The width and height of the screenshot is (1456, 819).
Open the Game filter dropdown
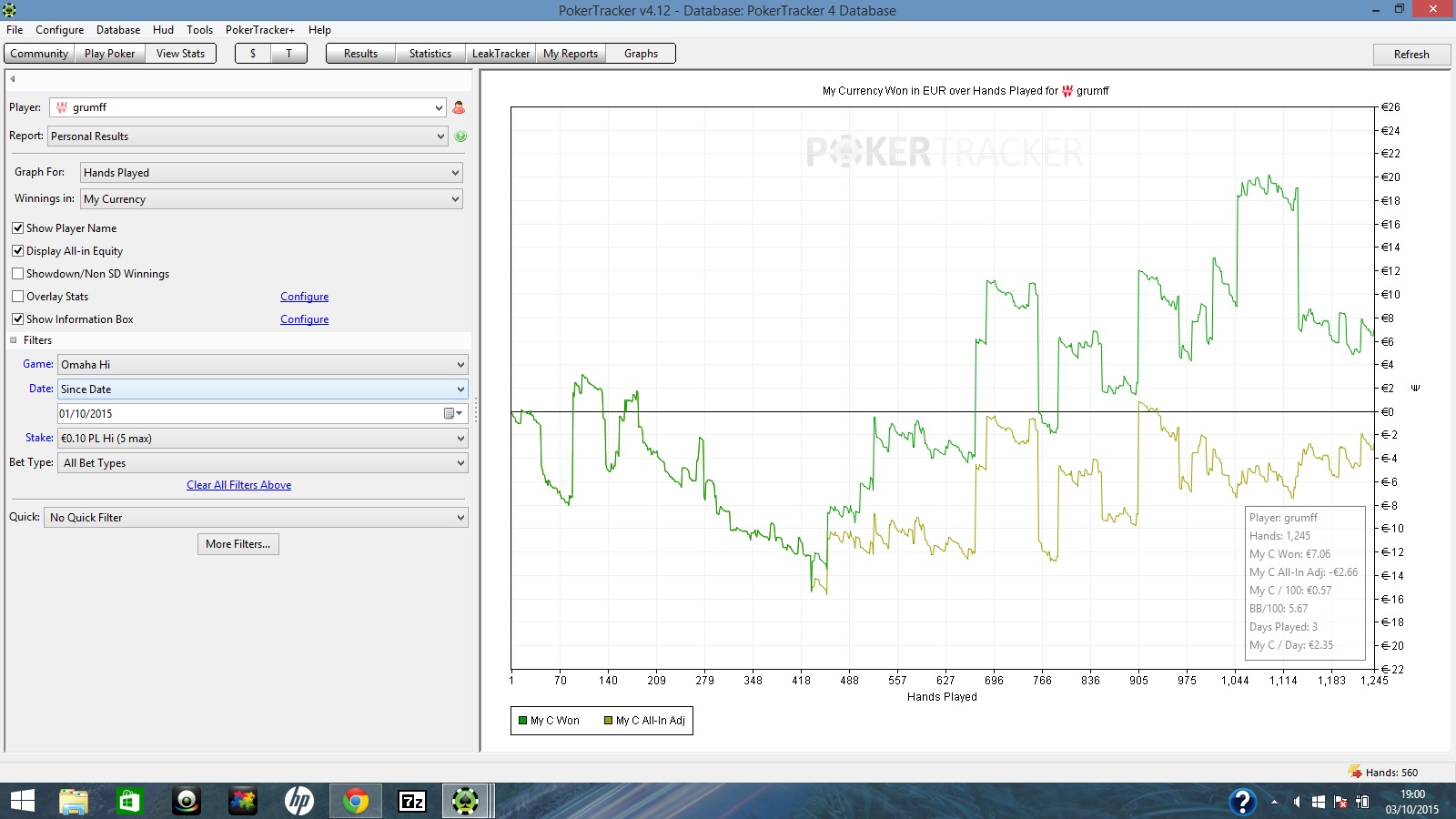click(x=263, y=365)
